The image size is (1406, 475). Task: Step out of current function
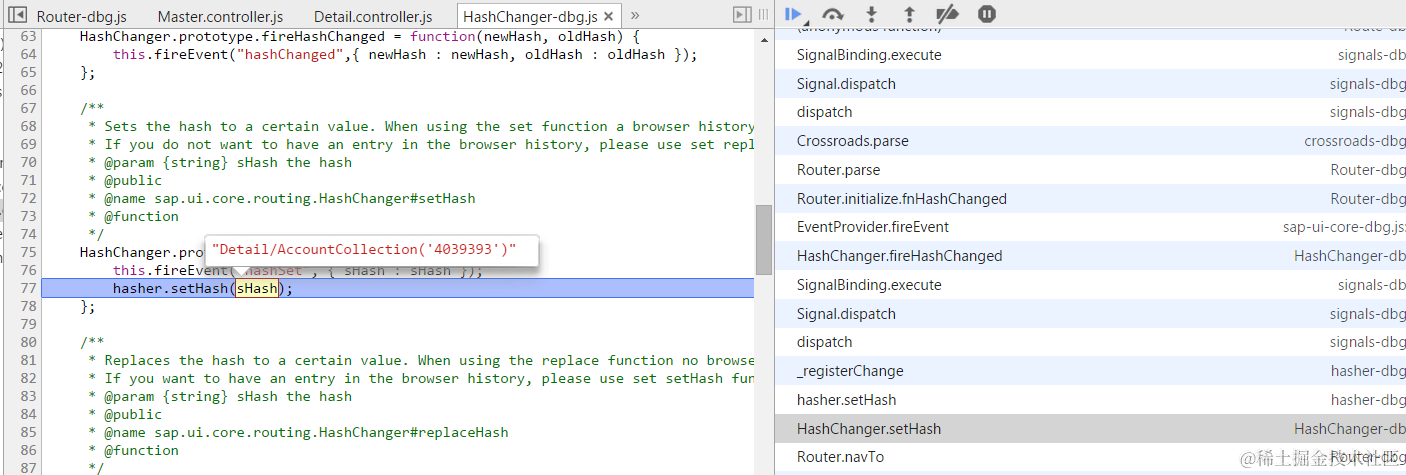909,14
